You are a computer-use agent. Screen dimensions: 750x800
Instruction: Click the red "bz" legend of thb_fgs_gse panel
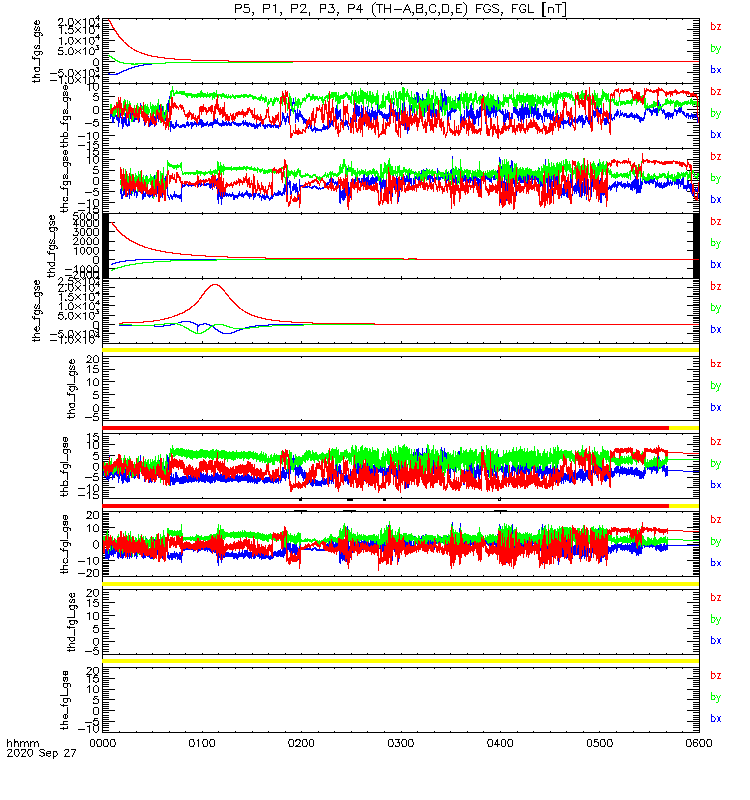click(x=716, y=91)
